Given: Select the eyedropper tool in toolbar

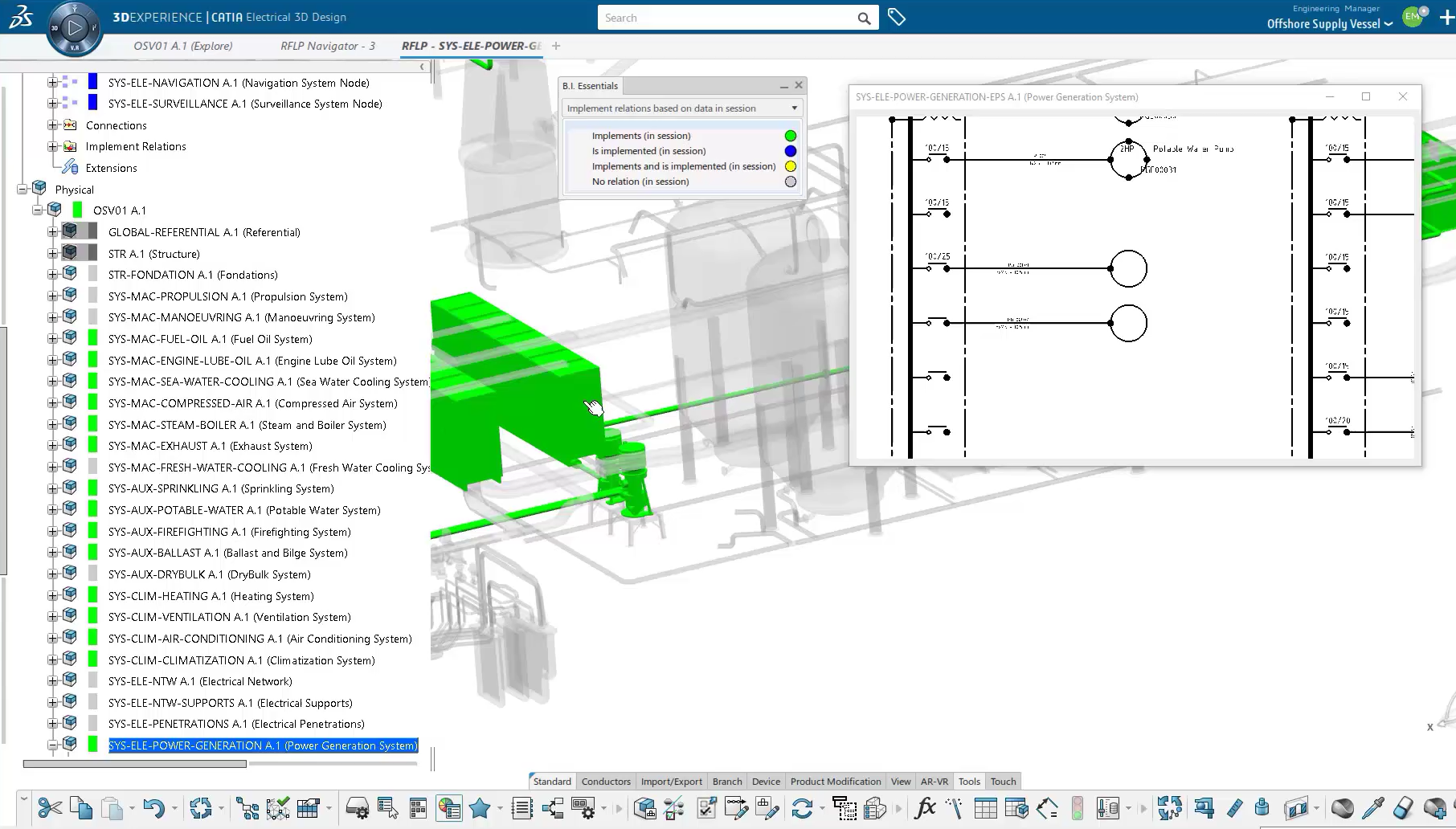Looking at the screenshot, I should click(1372, 808).
